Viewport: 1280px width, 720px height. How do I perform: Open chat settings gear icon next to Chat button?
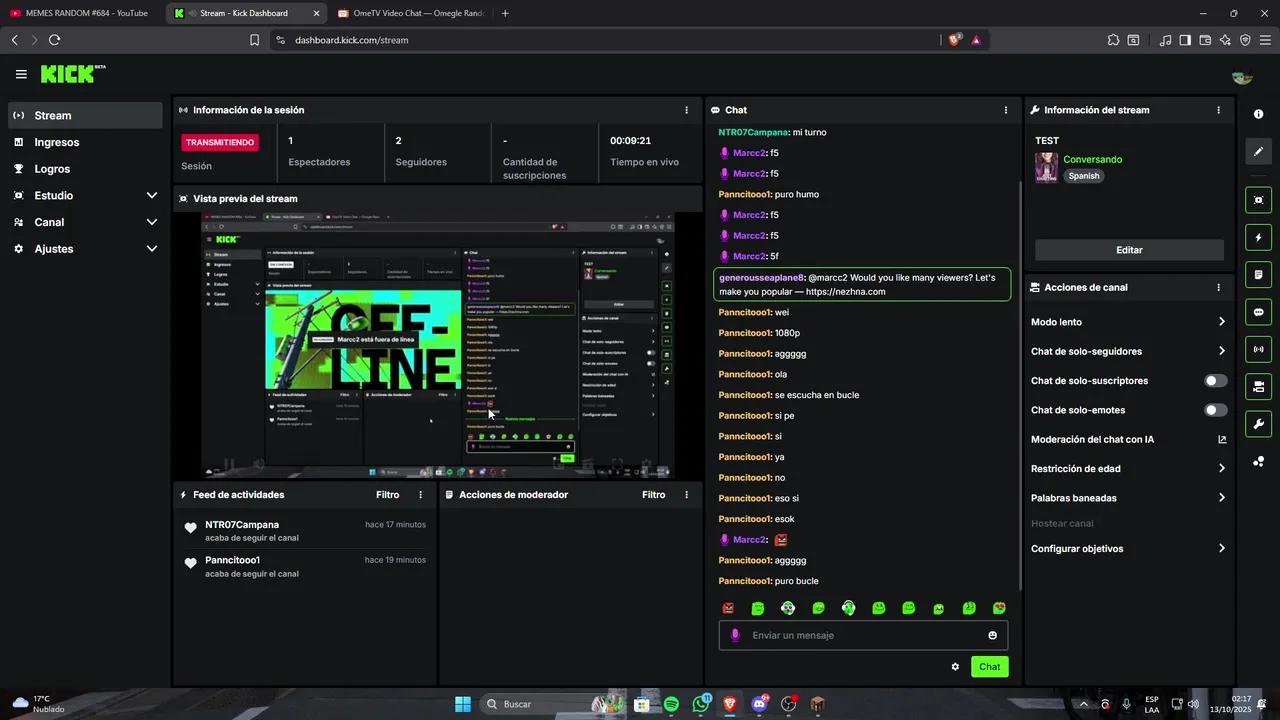click(x=955, y=667)
